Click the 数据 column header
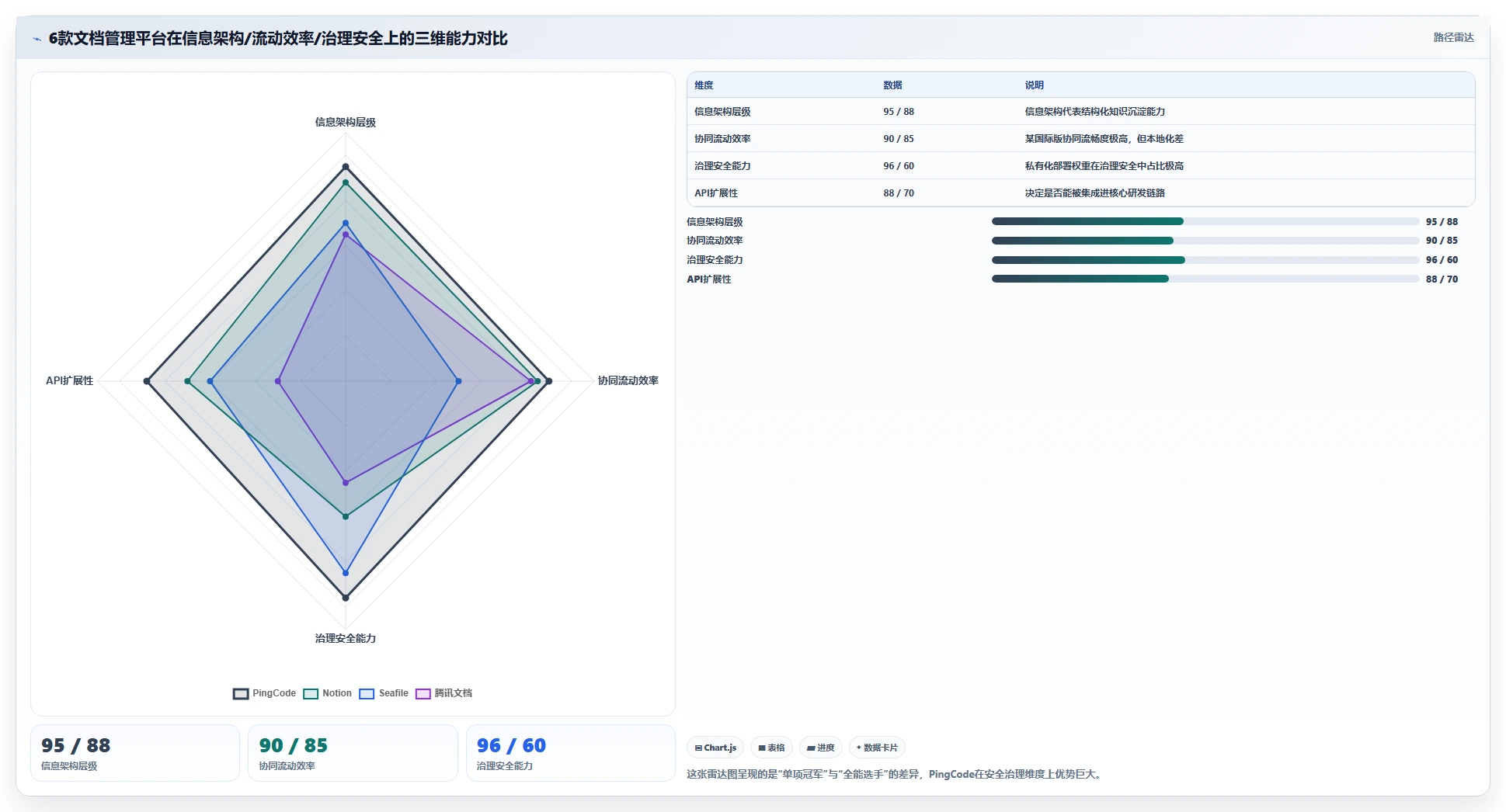 click(892, 85)
